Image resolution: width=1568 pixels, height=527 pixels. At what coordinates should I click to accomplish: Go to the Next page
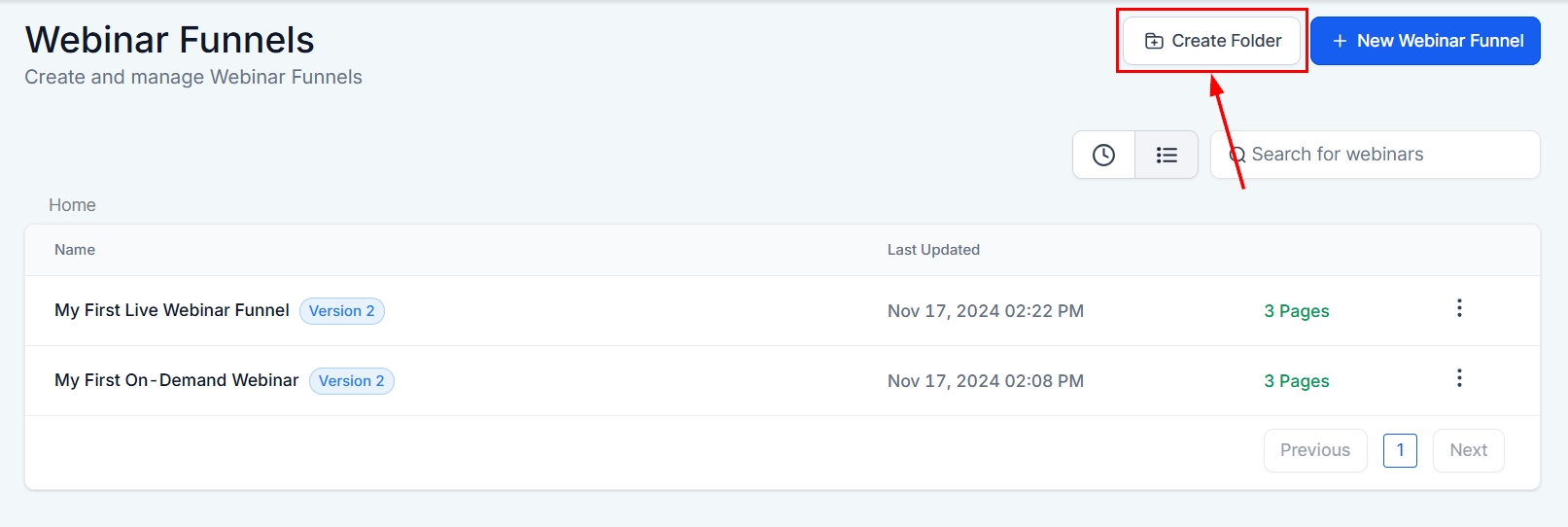point(1468,450)
